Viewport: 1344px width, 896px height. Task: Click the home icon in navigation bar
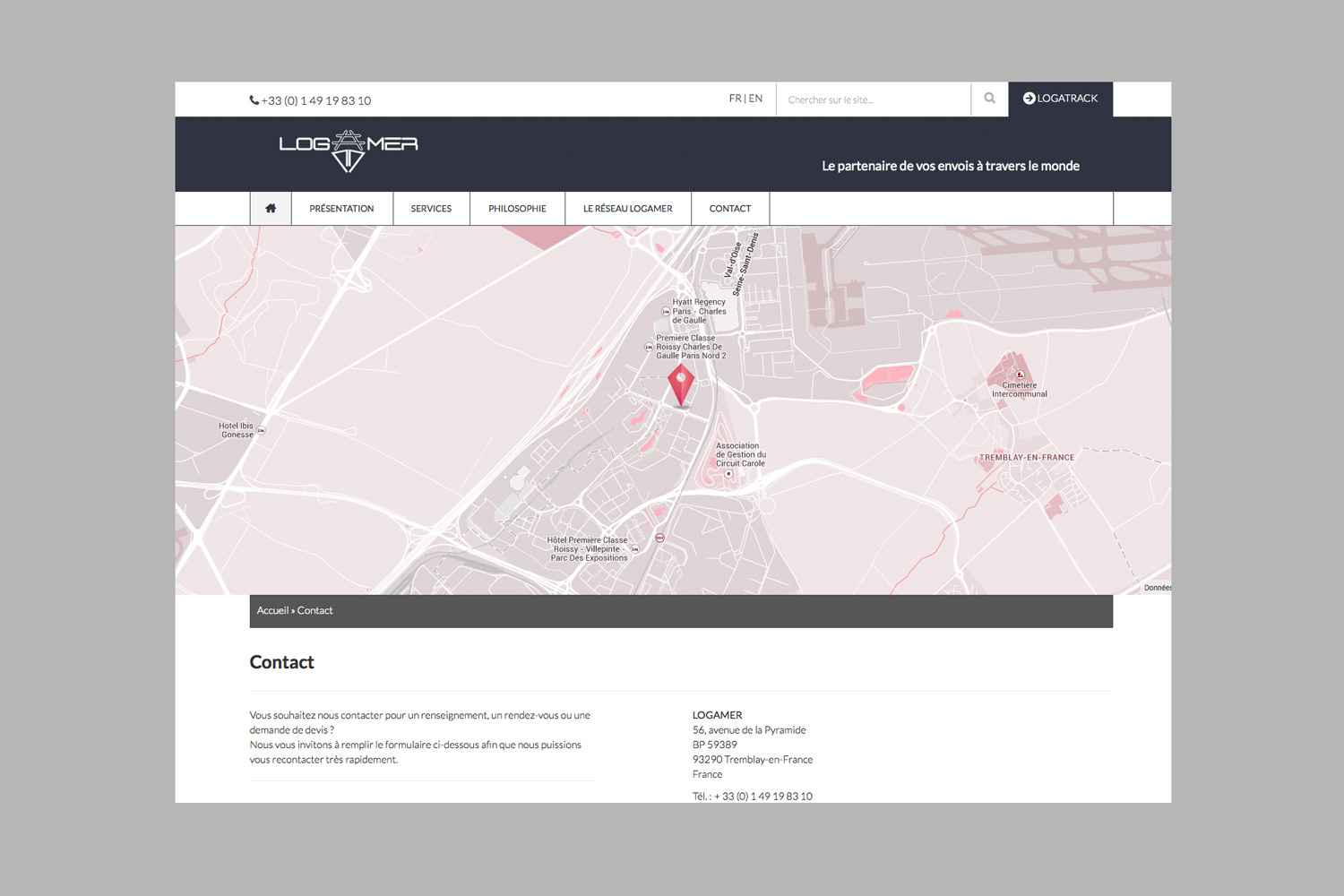(271, 209)
